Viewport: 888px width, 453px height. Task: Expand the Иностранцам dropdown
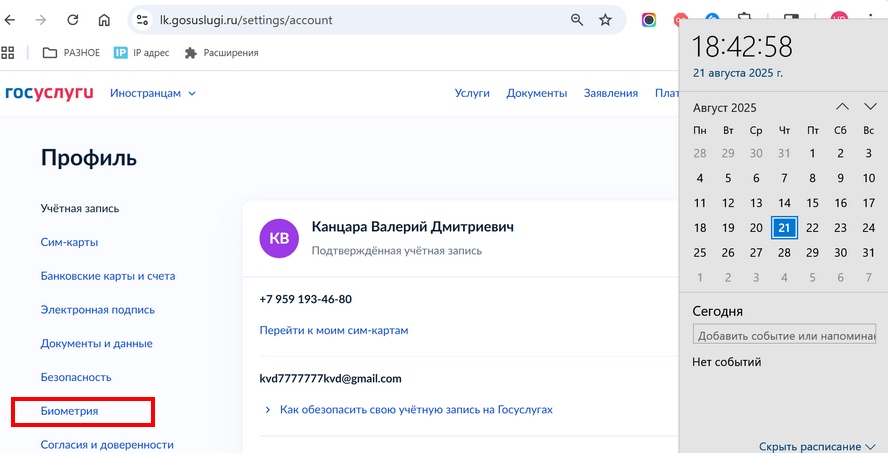(153, 93)
